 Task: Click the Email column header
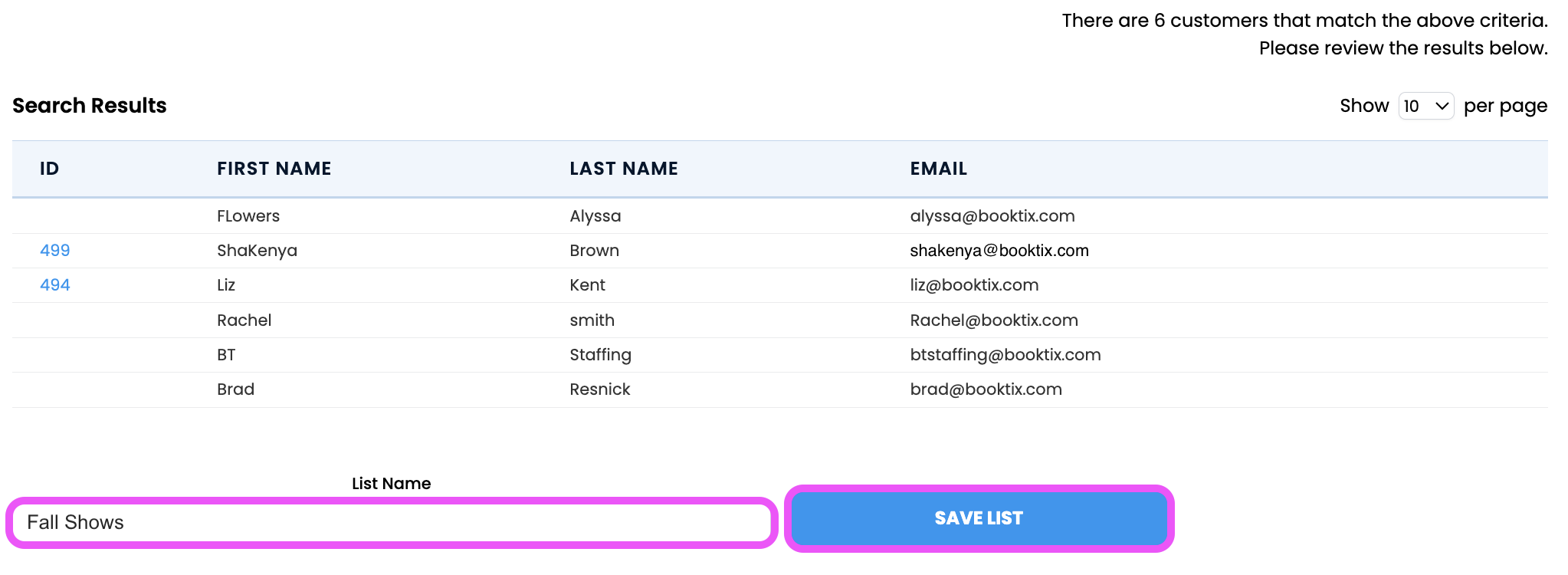point(939,169)
